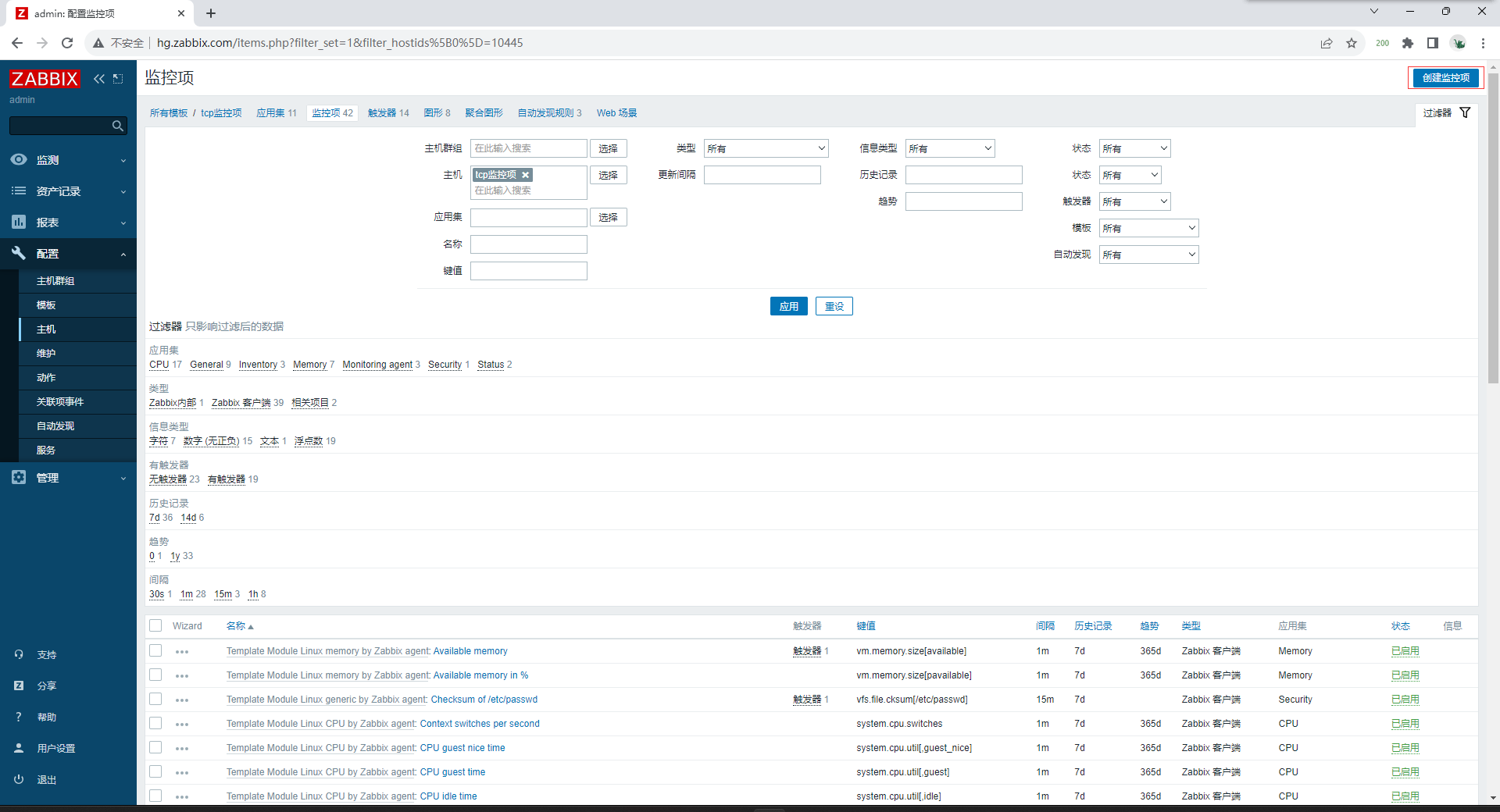Open wizard menu for CPU guest time row

pyautogui.click(x=182, y=772)
